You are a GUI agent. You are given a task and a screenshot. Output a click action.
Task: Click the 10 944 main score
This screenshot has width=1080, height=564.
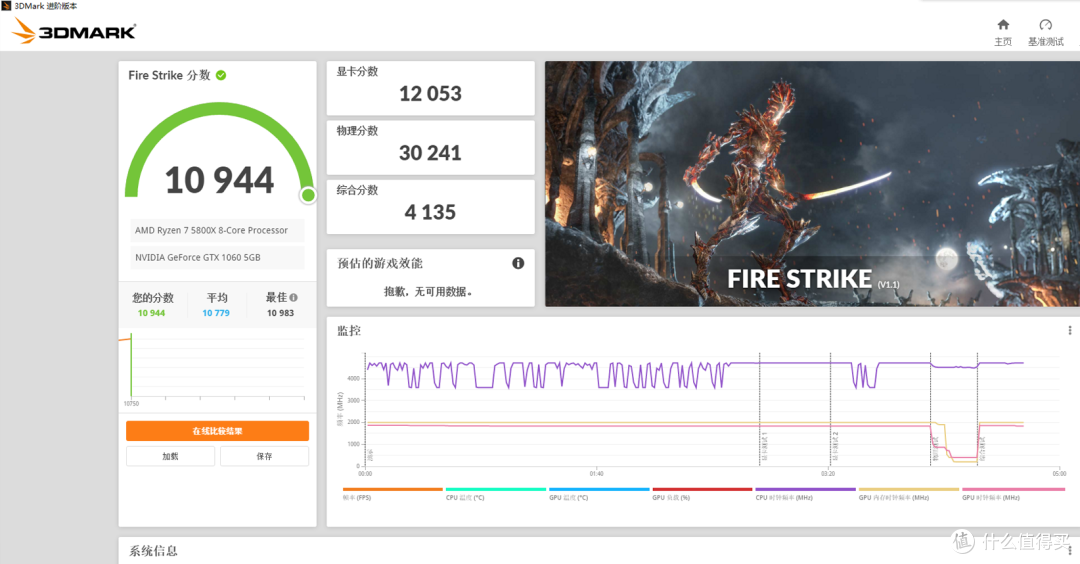[x=219, y=180]
